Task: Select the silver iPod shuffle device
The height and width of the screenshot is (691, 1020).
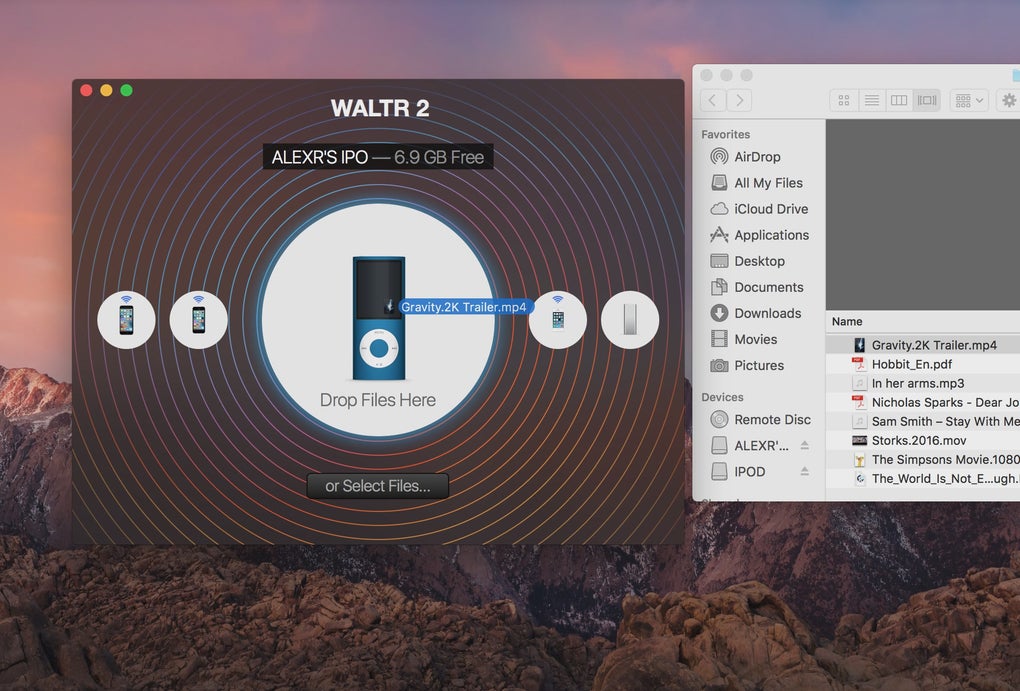Action: coord(630,319)
